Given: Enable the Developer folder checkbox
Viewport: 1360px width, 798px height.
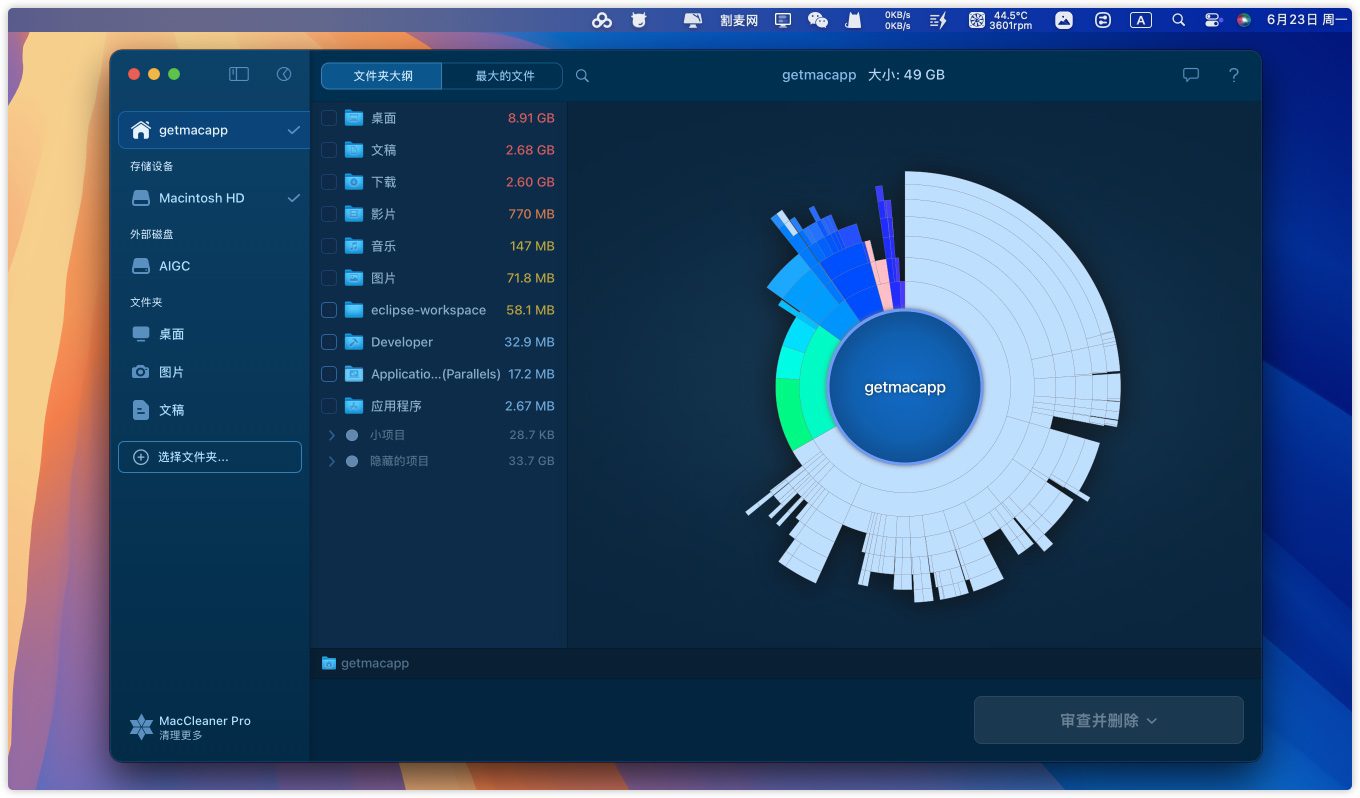Looking at the screenshot, I should [x=329, y=342].
